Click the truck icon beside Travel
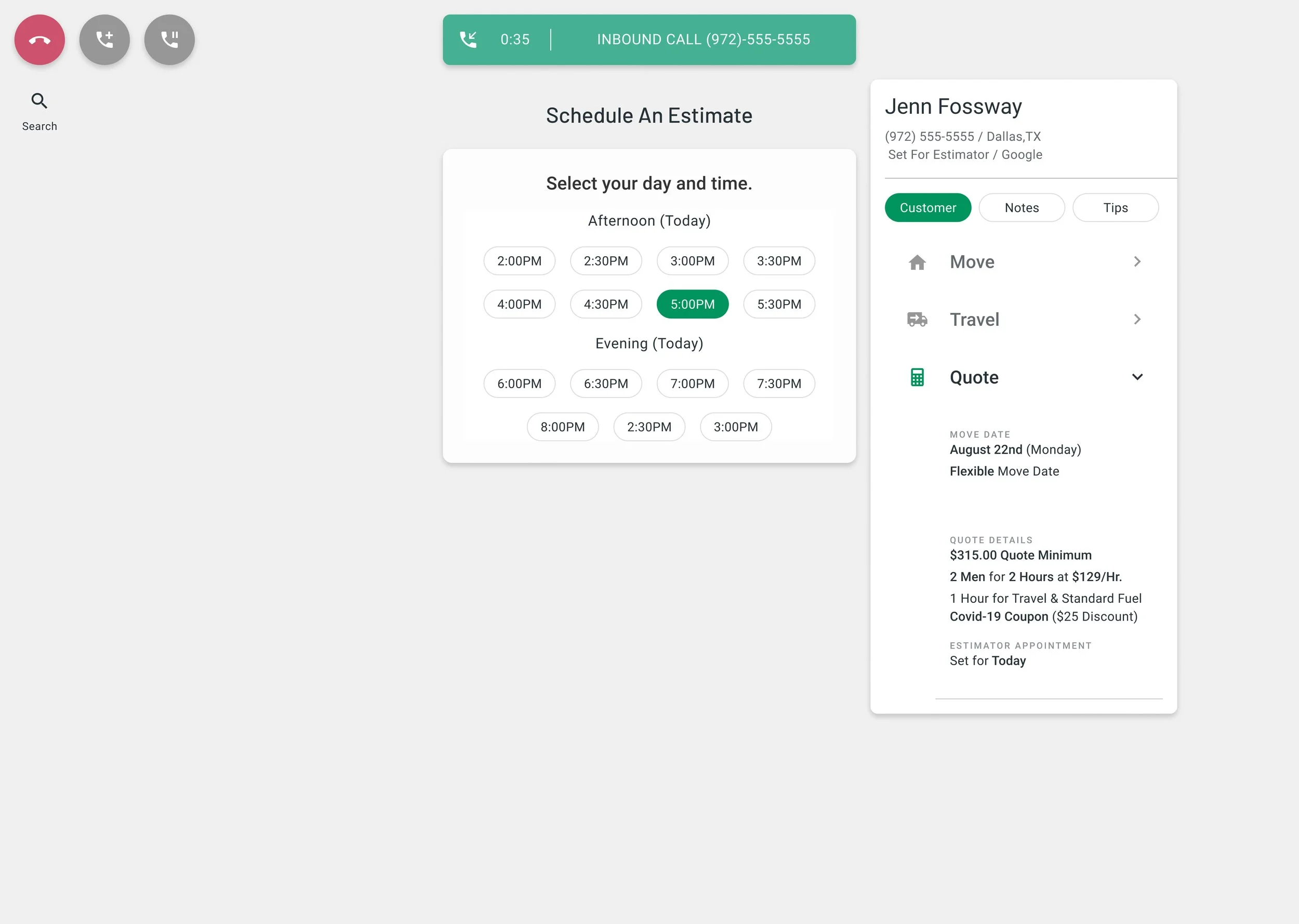This screenshot has height=924, width=1299. [x=917, y=320]
